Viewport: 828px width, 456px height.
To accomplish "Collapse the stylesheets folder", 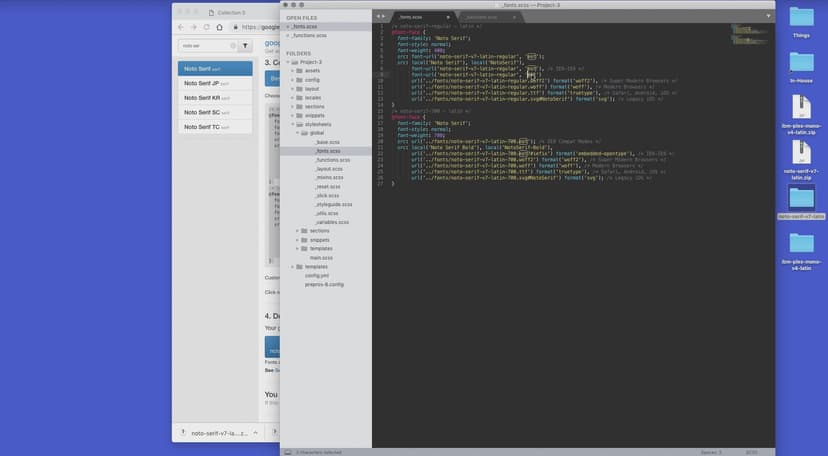I will 292,123.
